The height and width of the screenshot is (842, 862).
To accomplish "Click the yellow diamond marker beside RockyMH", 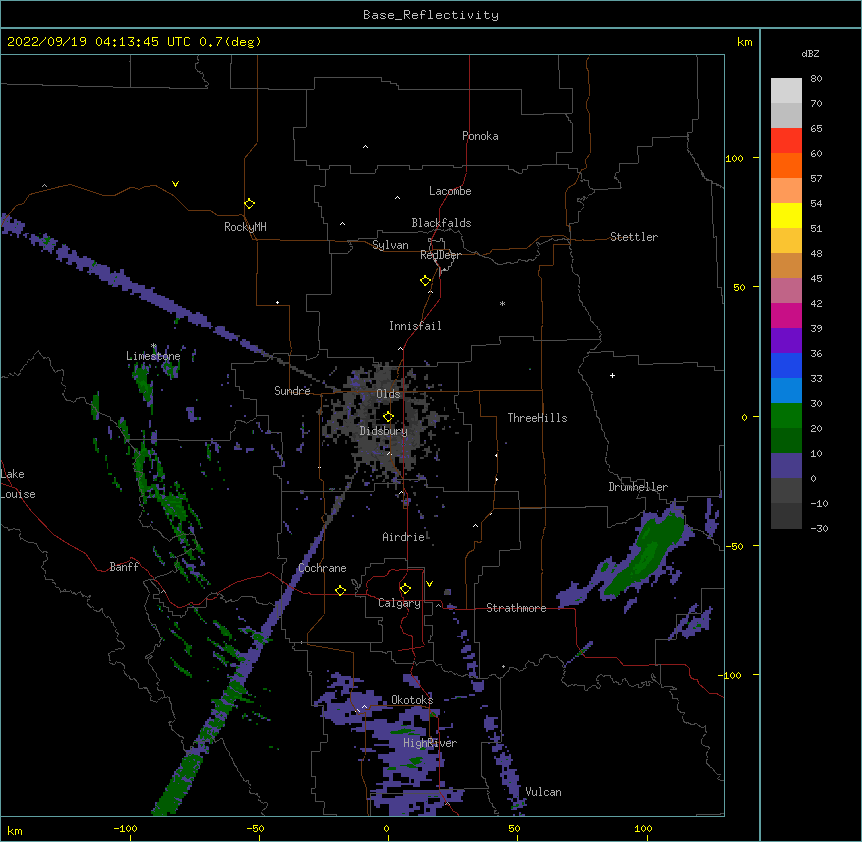I will click(x=249, y=204).
